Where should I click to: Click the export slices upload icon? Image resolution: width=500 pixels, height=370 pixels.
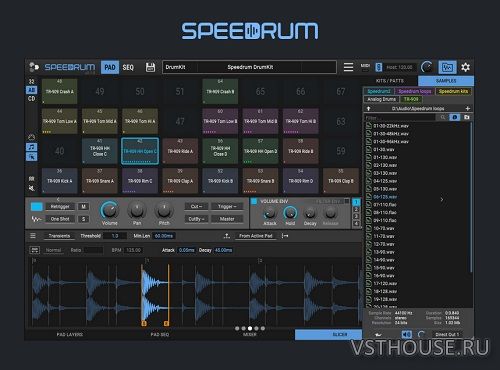pyautogui.click(x=227, y=236)
